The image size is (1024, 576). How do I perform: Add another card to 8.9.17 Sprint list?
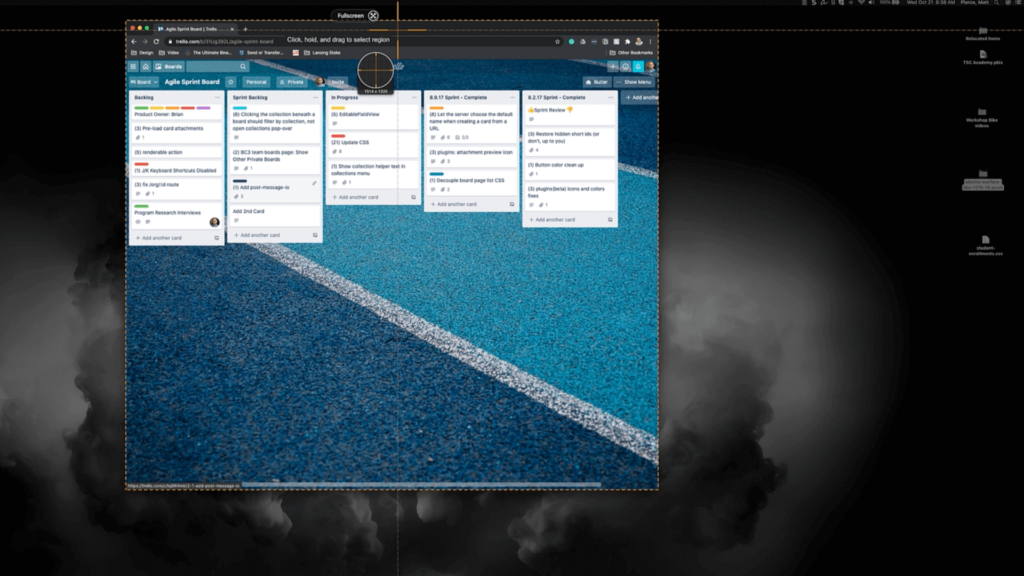(454, 204)
